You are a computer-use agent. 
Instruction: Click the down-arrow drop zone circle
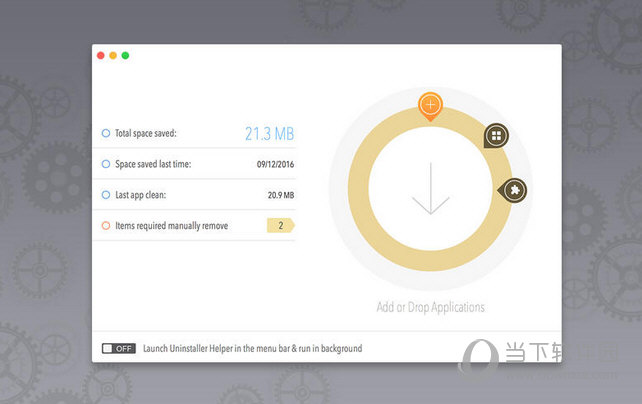(x=430, y=189)
